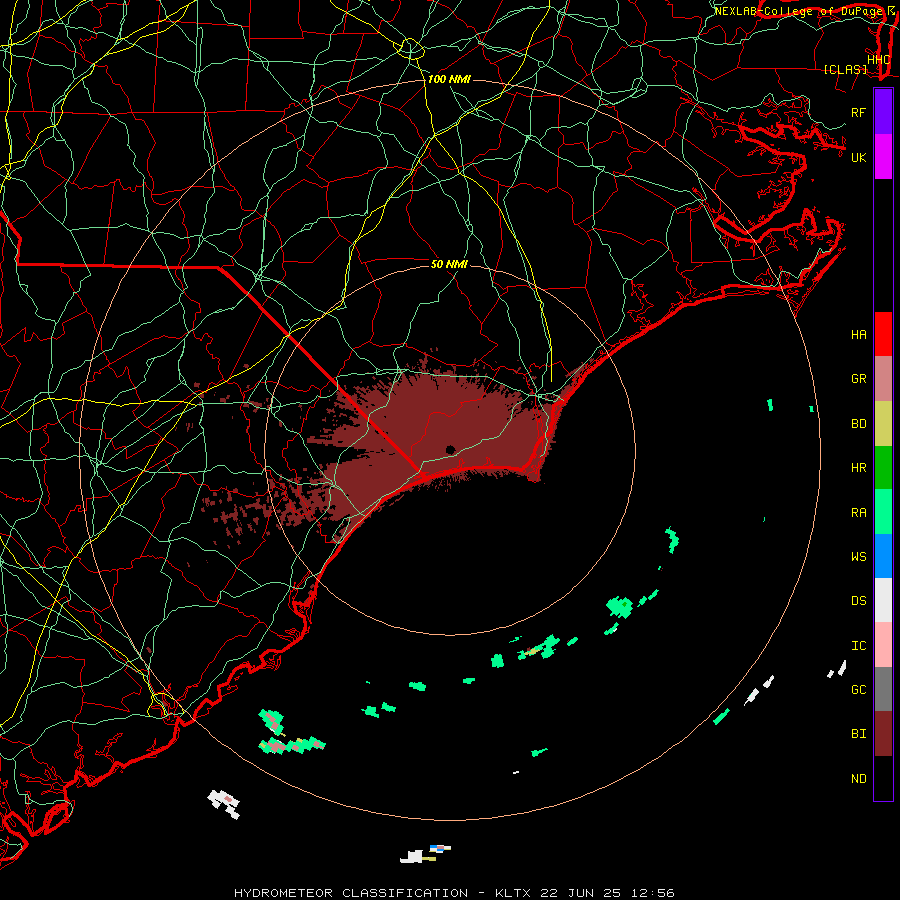Click the "HR" legend label

click(859, 468)
